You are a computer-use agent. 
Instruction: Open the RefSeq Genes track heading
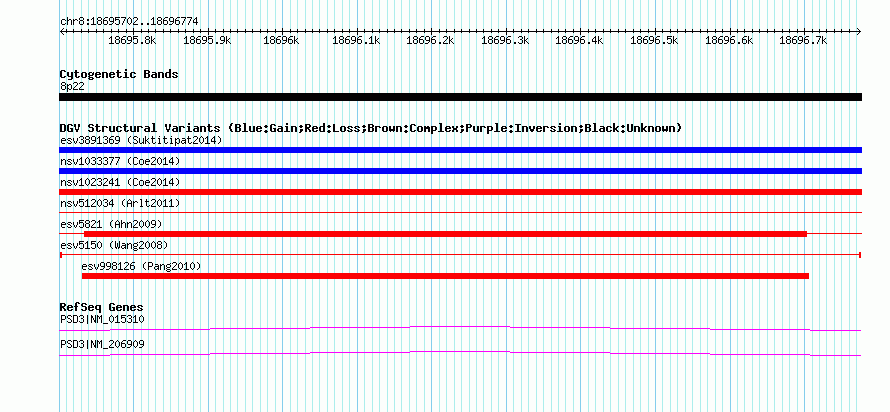(102, 308)
